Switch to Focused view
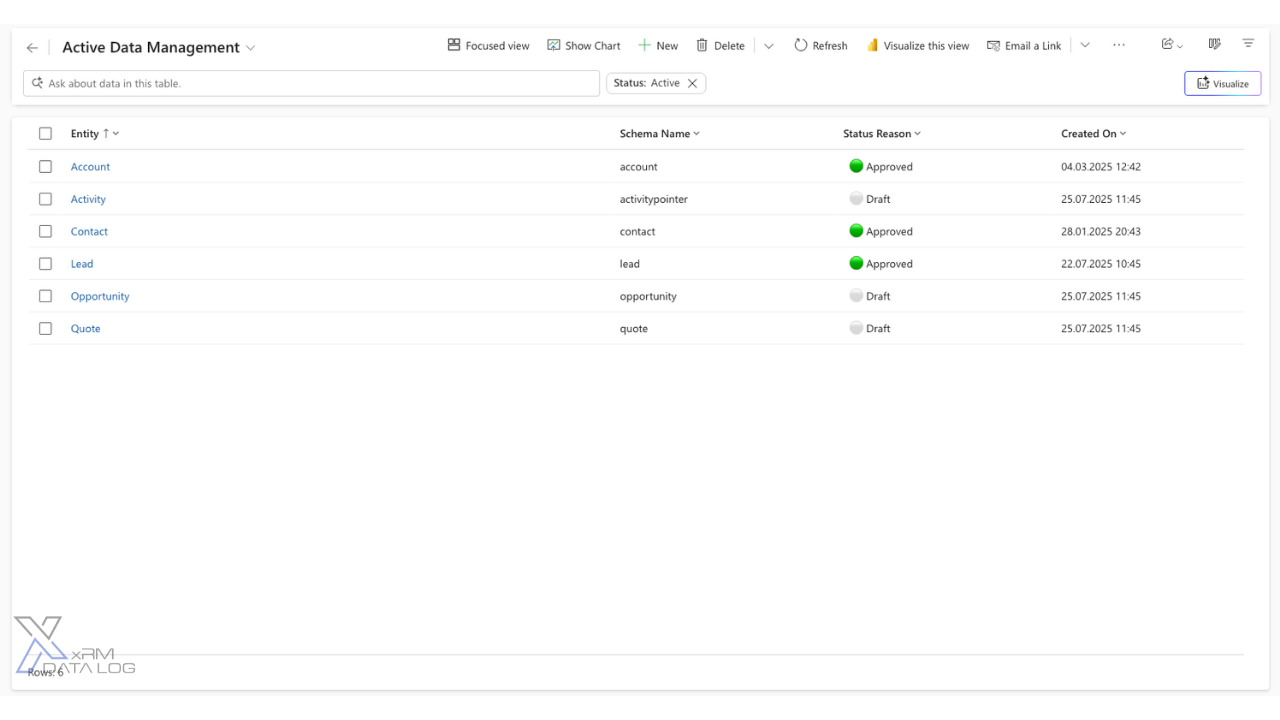Screen dimensions: 1280x720 488,46
